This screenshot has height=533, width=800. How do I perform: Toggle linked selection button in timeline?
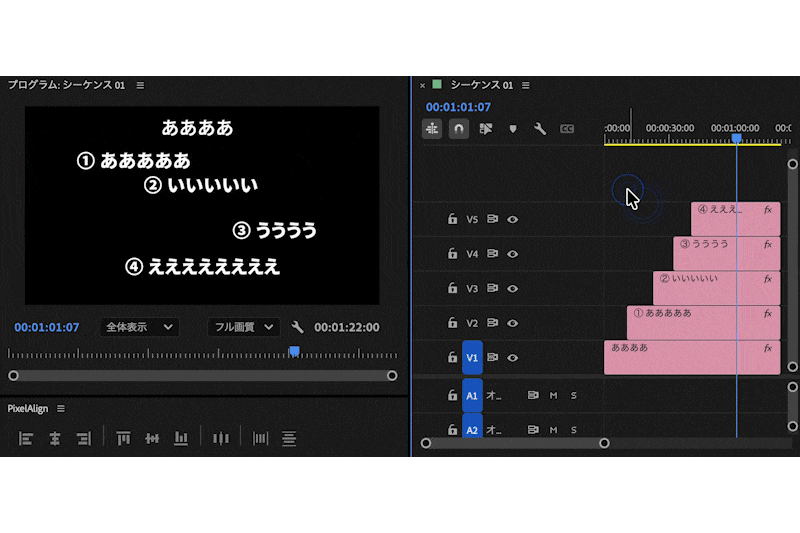(486, 129)
